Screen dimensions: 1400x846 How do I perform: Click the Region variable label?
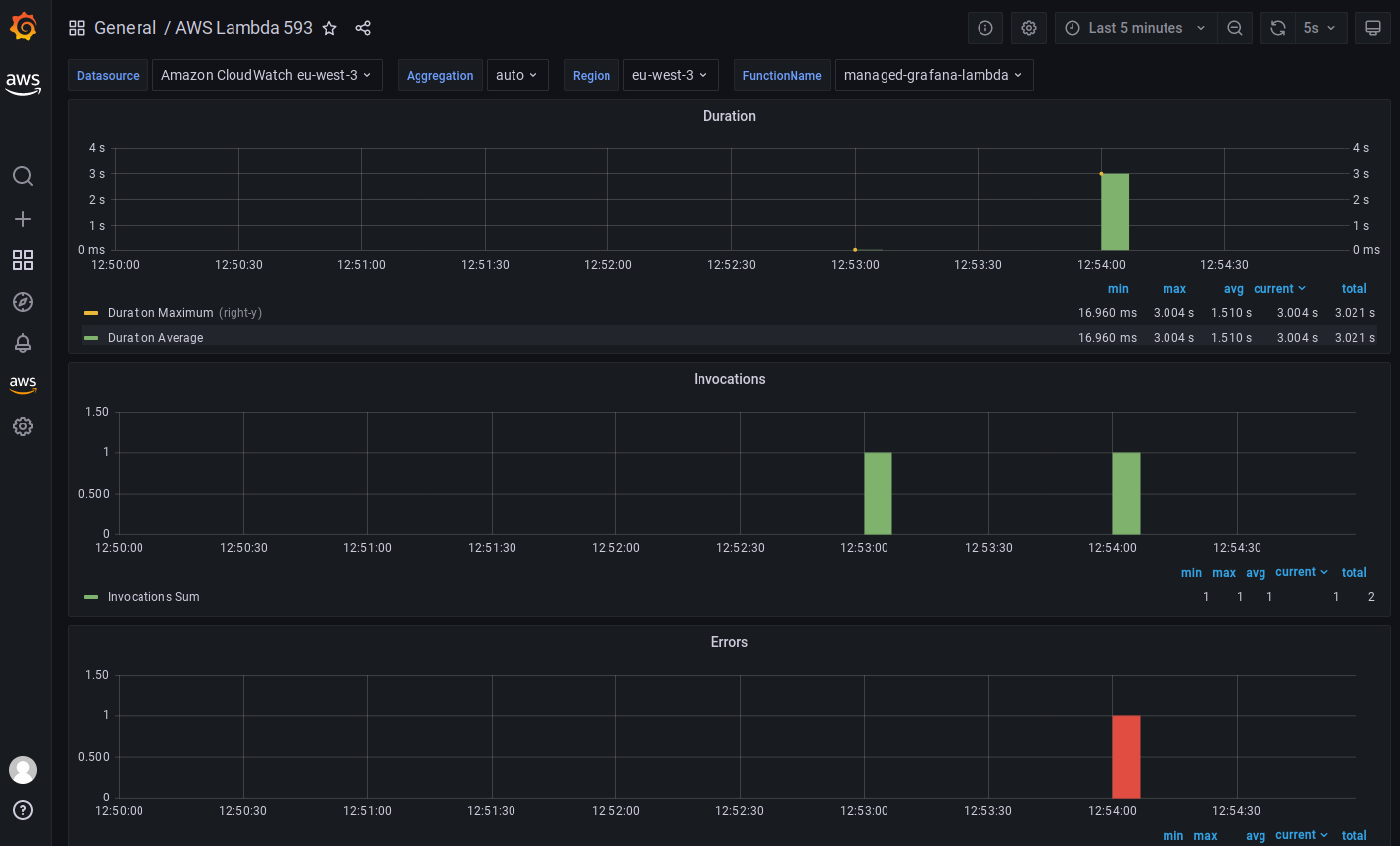(592, 75)
